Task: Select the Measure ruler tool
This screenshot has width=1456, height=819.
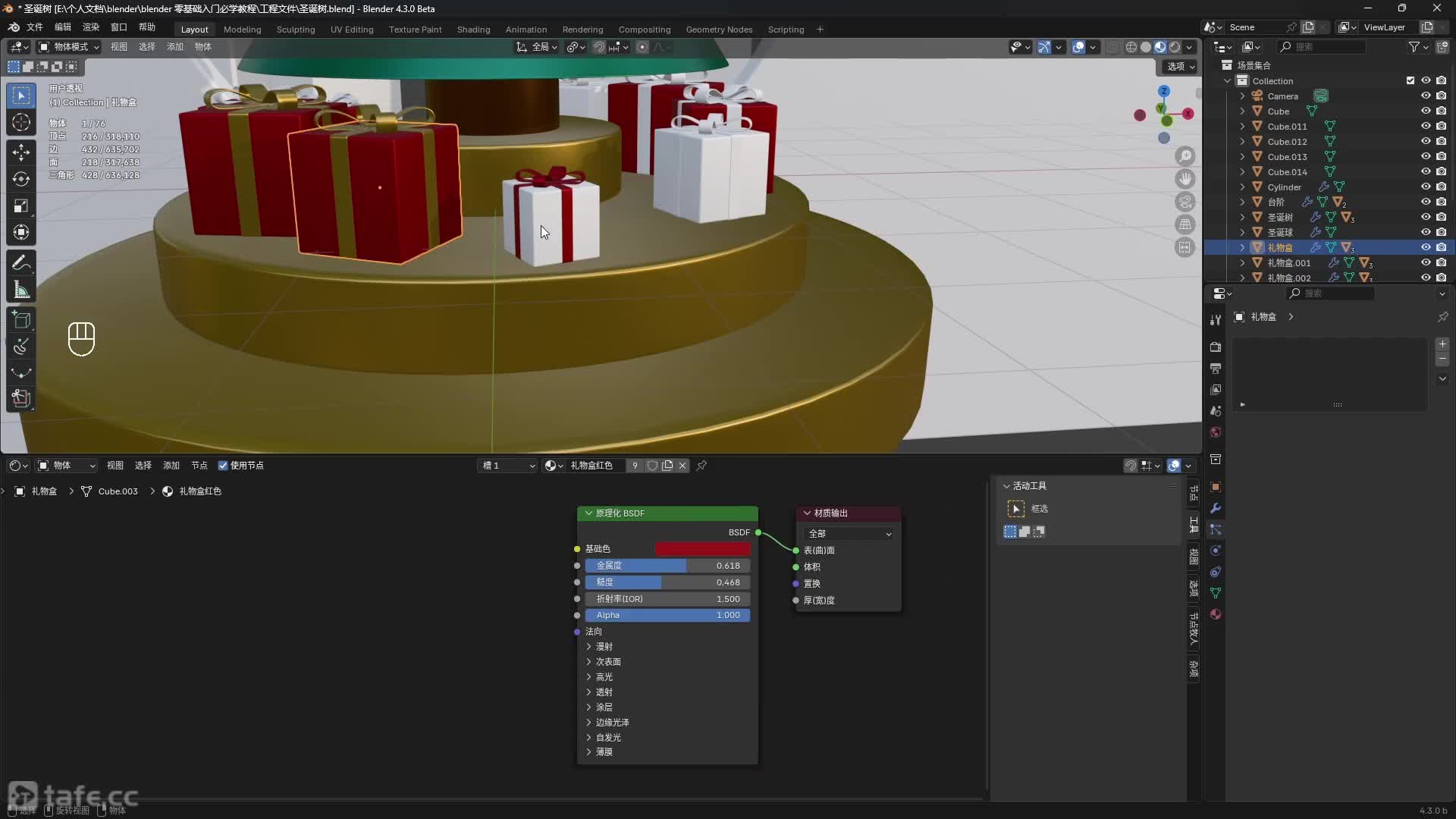Action: click(21, 290)
